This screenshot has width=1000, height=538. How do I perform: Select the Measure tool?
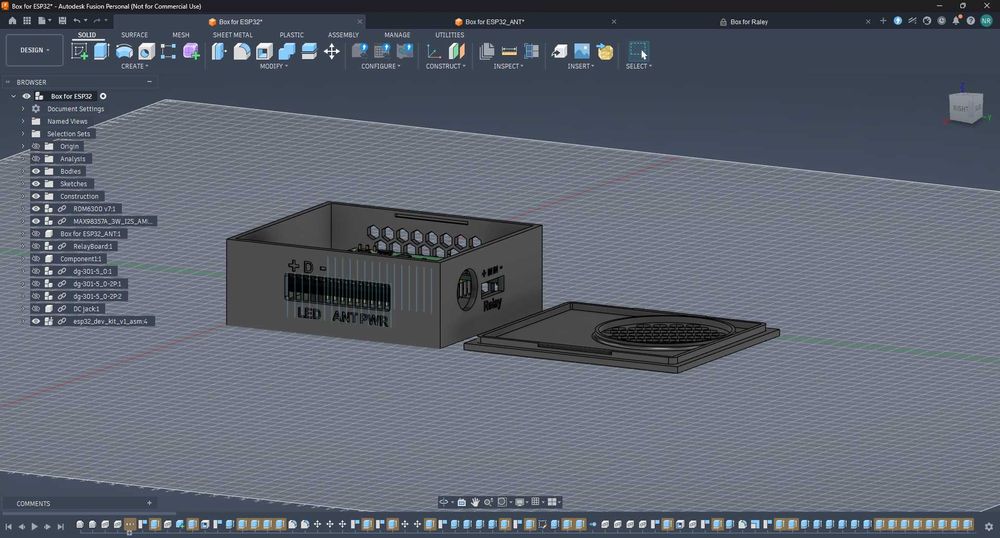pyautogui.click(x=509, y=51)
